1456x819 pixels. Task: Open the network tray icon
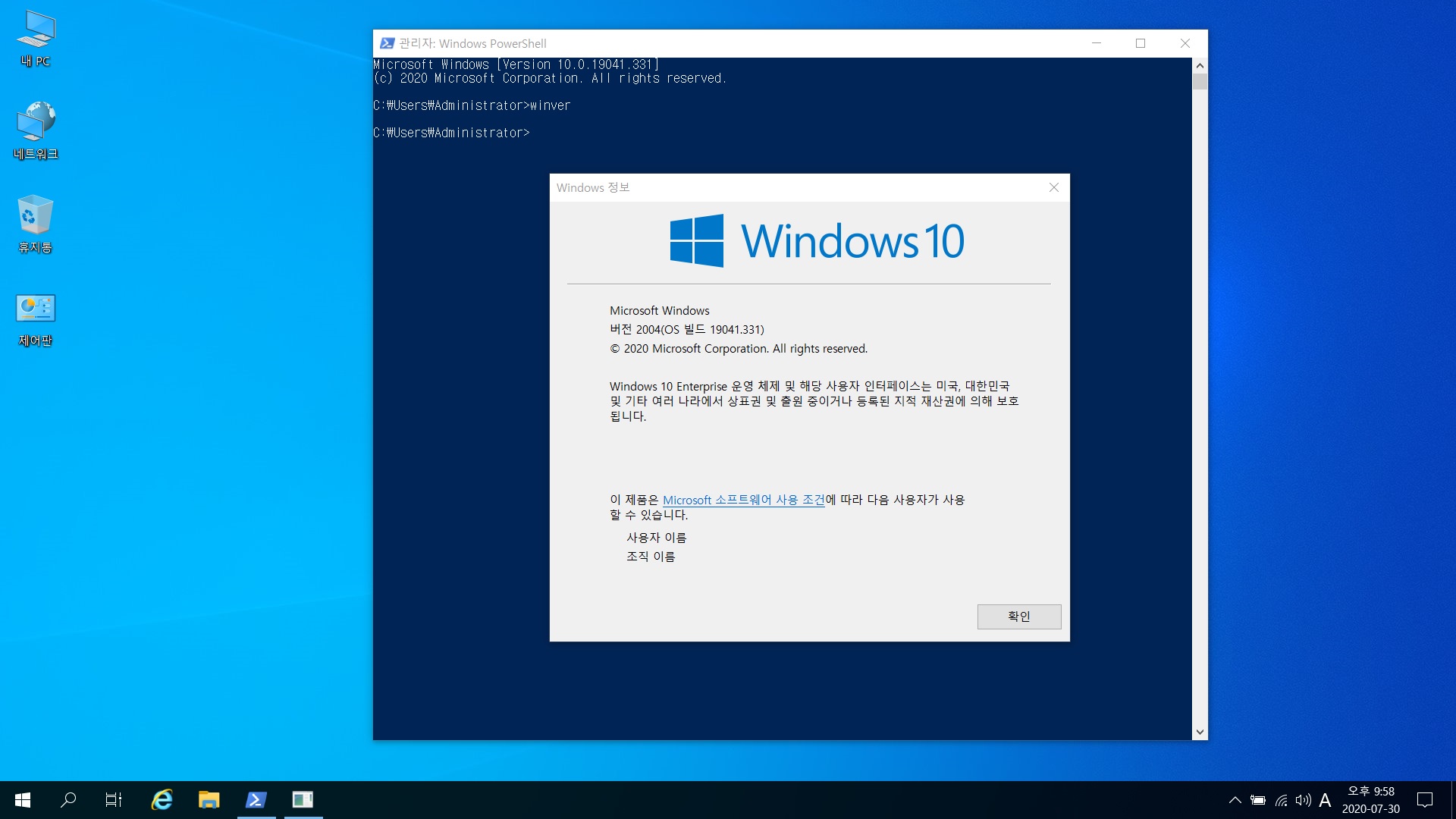[1281, 800]
